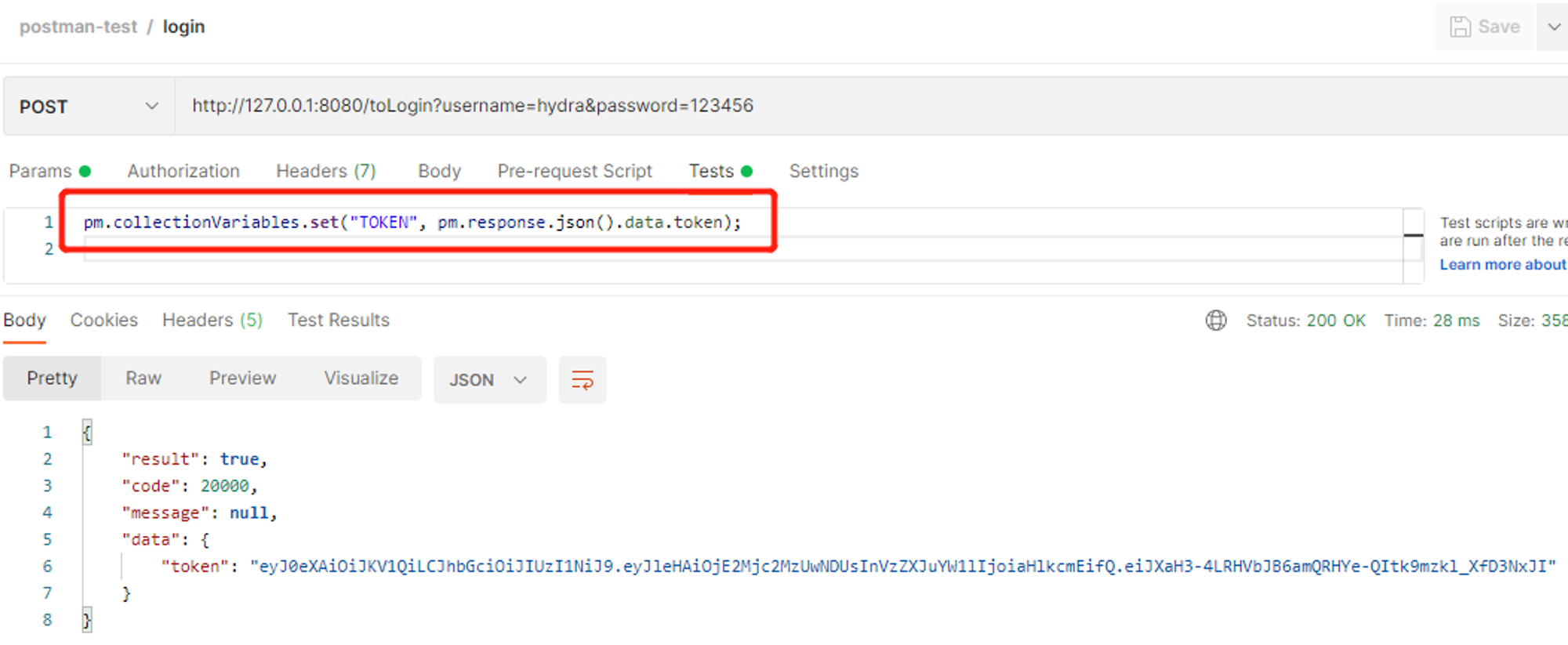Select the Tests tab
Screen dimensions: 1568x645
720,171
